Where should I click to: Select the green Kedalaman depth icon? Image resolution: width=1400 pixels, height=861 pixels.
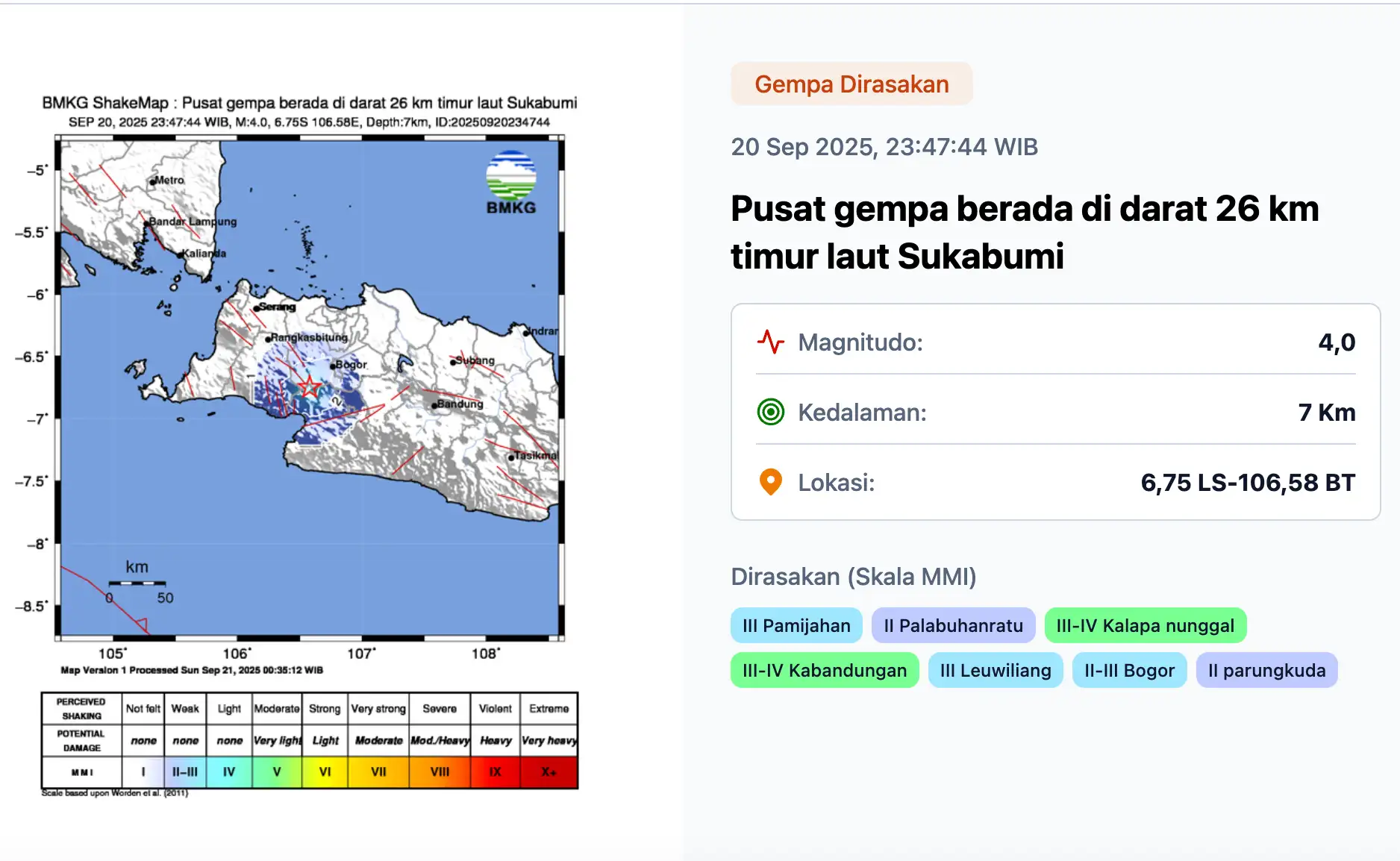click(770, 413)
